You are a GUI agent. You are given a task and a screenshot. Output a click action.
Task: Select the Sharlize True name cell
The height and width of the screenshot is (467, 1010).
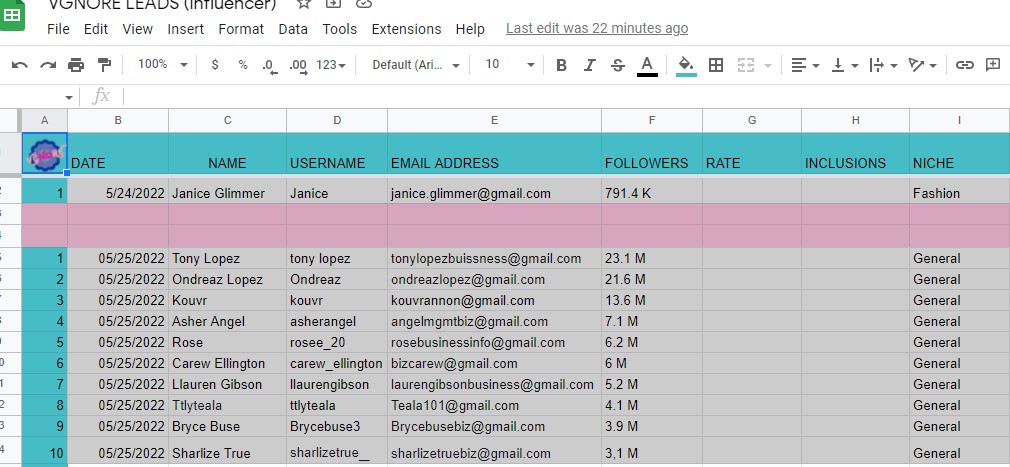(227, 451)
